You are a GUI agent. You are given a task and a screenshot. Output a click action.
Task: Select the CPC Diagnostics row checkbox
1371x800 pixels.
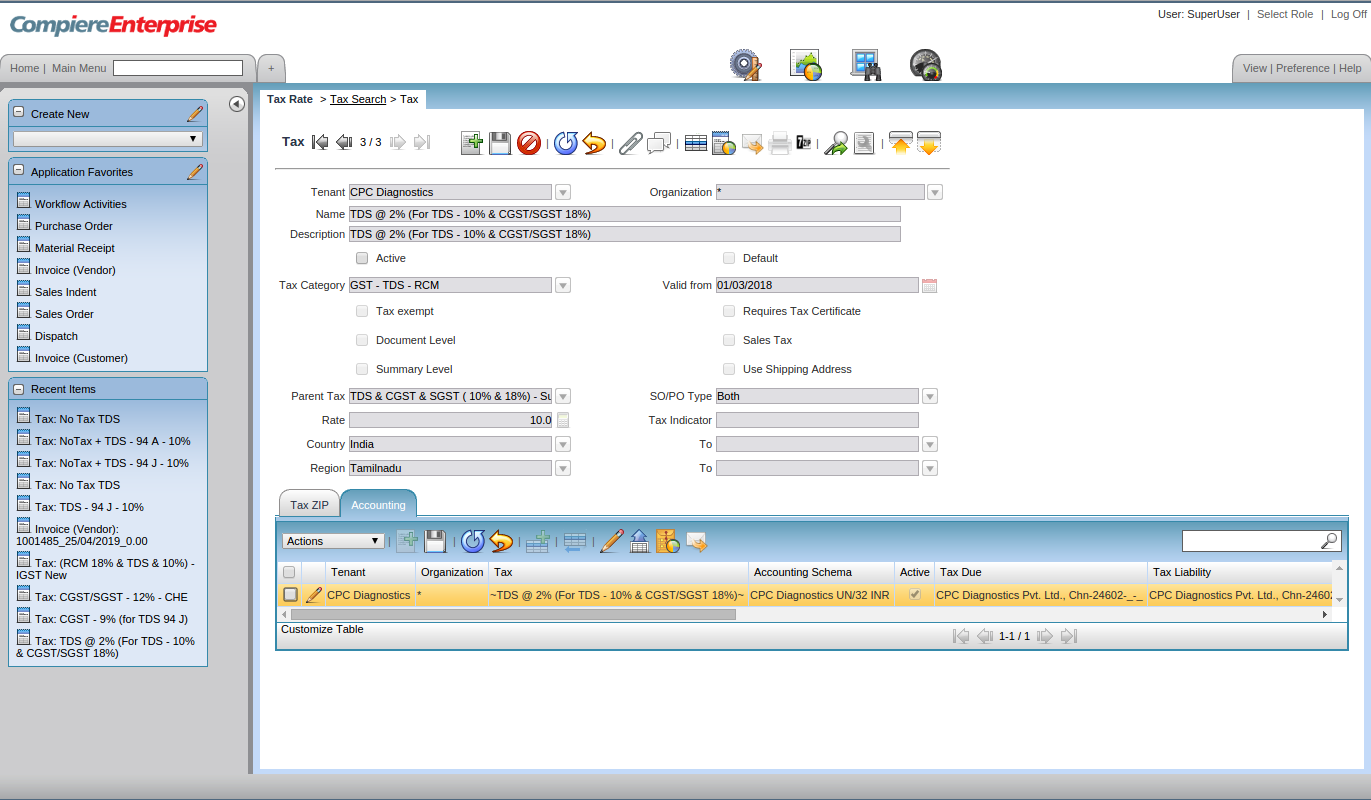[290, 594]
